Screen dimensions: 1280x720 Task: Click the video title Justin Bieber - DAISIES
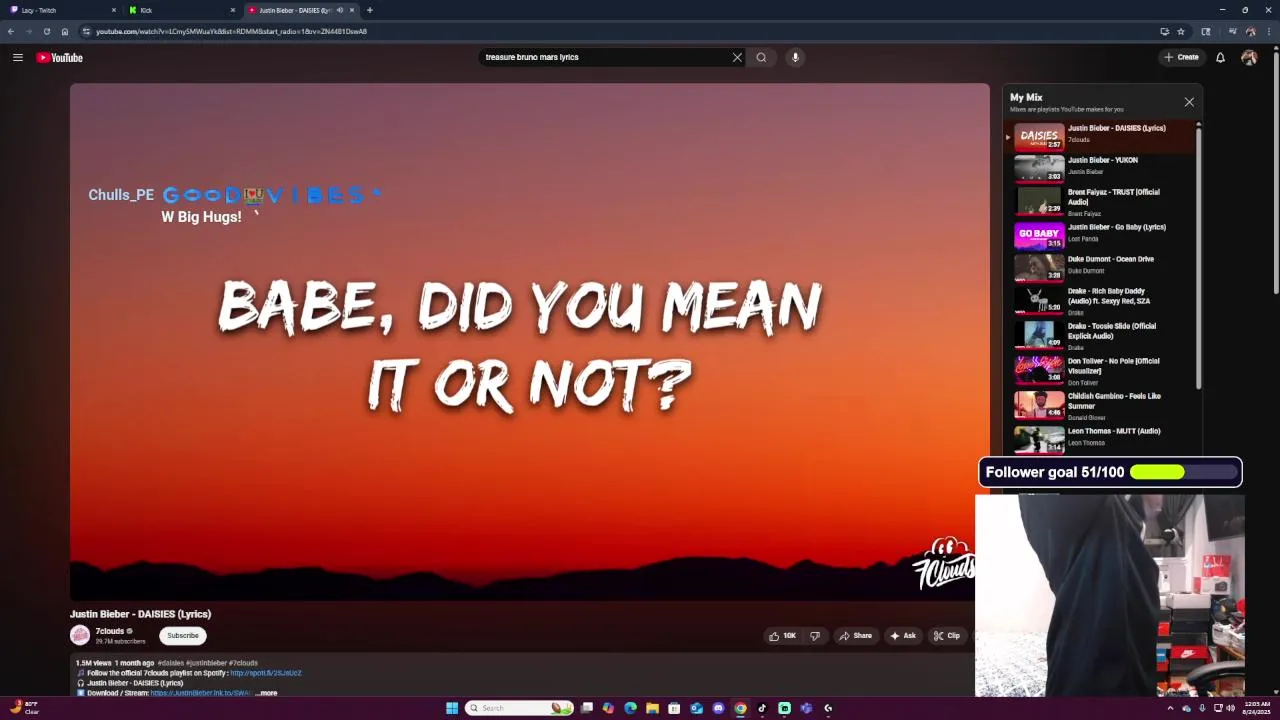point(140,614)
